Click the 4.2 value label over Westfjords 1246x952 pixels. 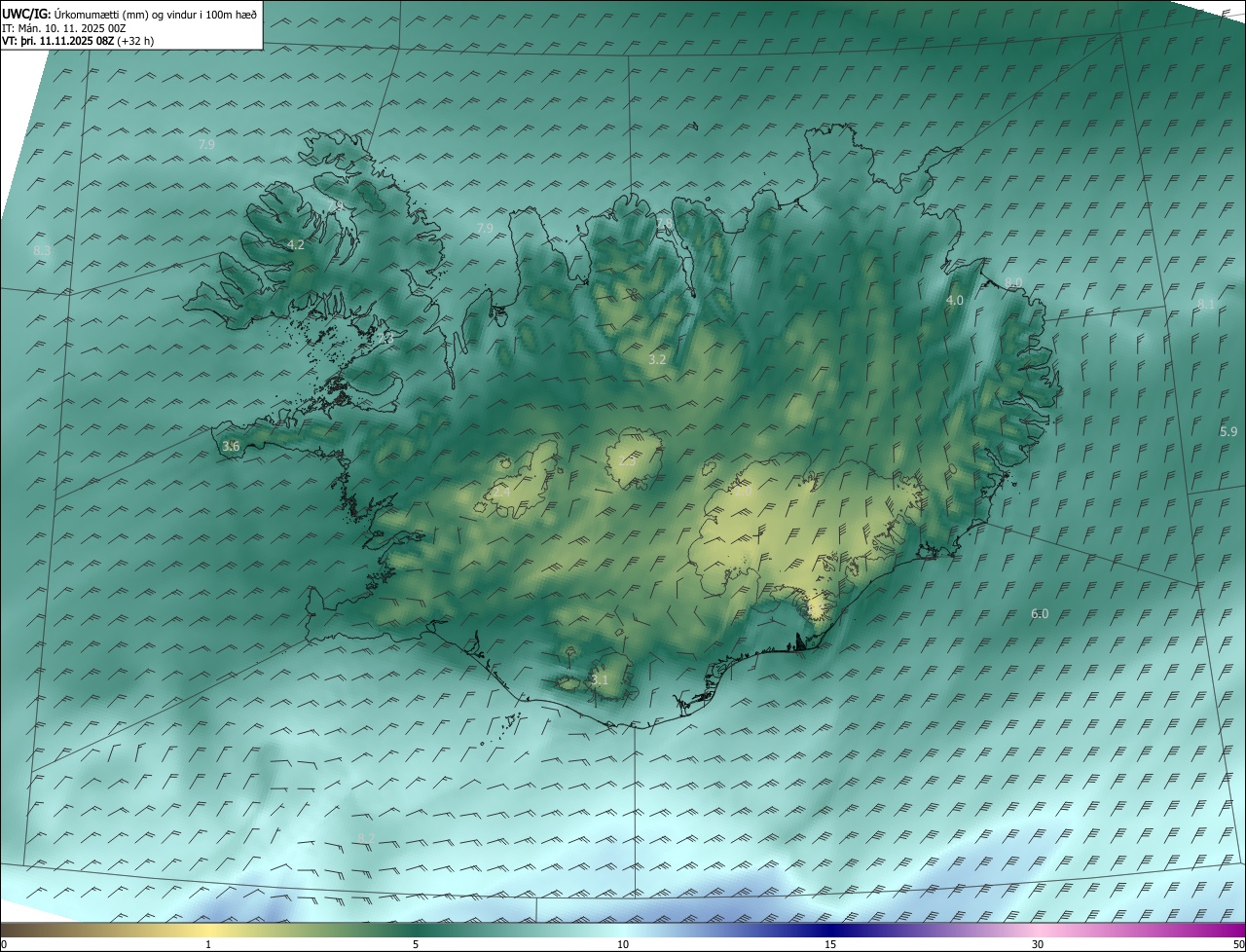296,245
